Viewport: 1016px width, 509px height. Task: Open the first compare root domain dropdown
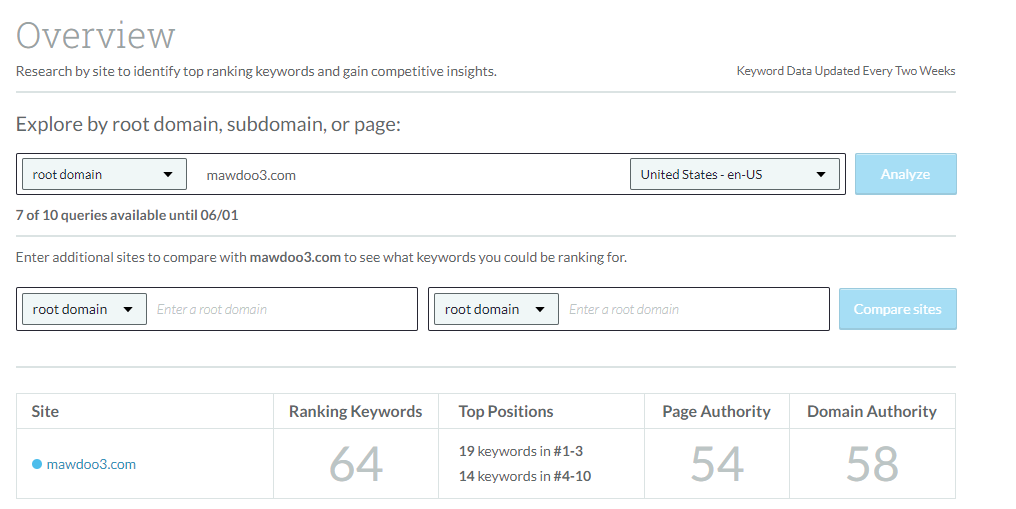coord(84,309)
